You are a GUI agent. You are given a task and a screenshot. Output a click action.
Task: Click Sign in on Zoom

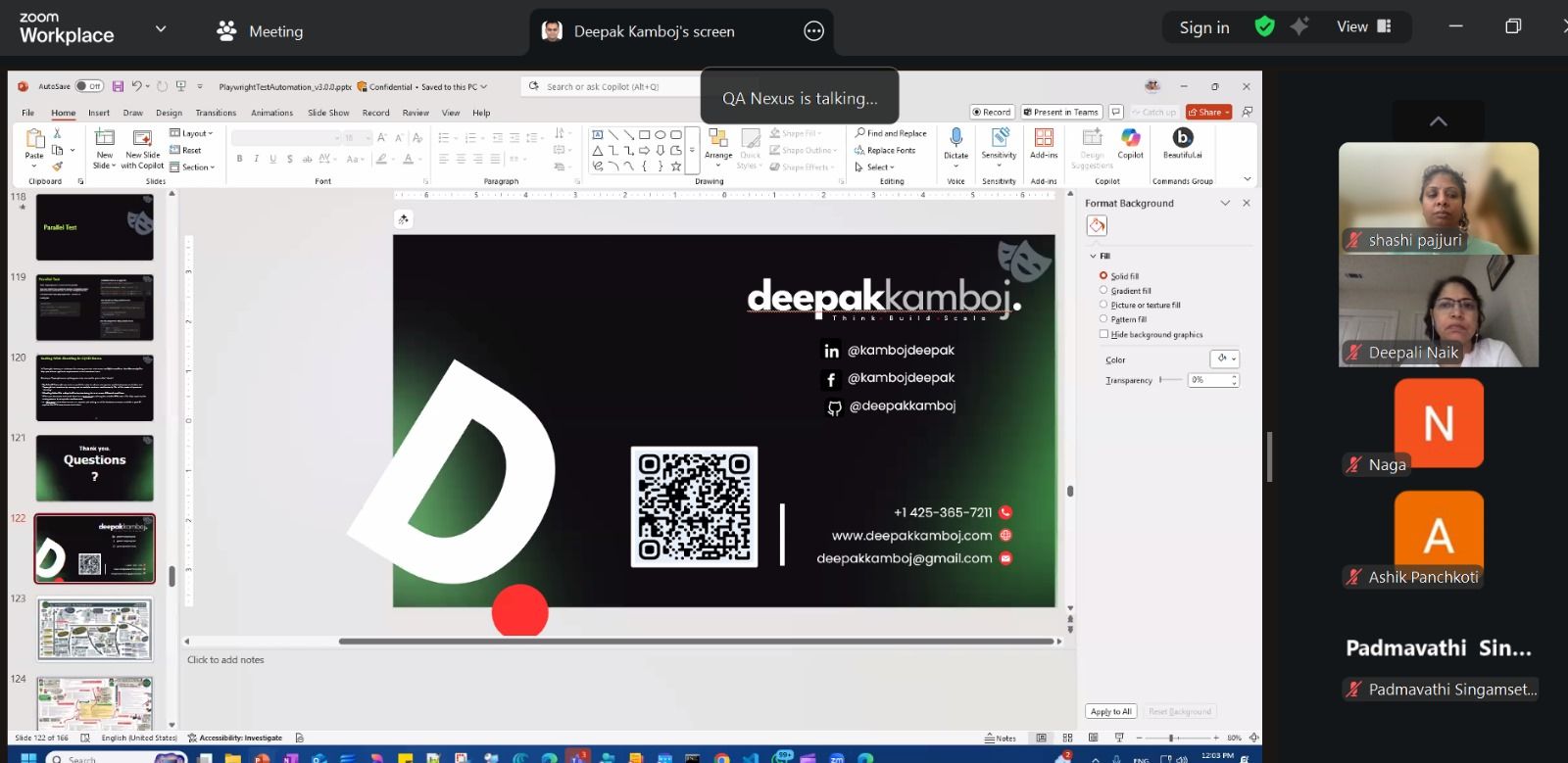point(1204,27)
